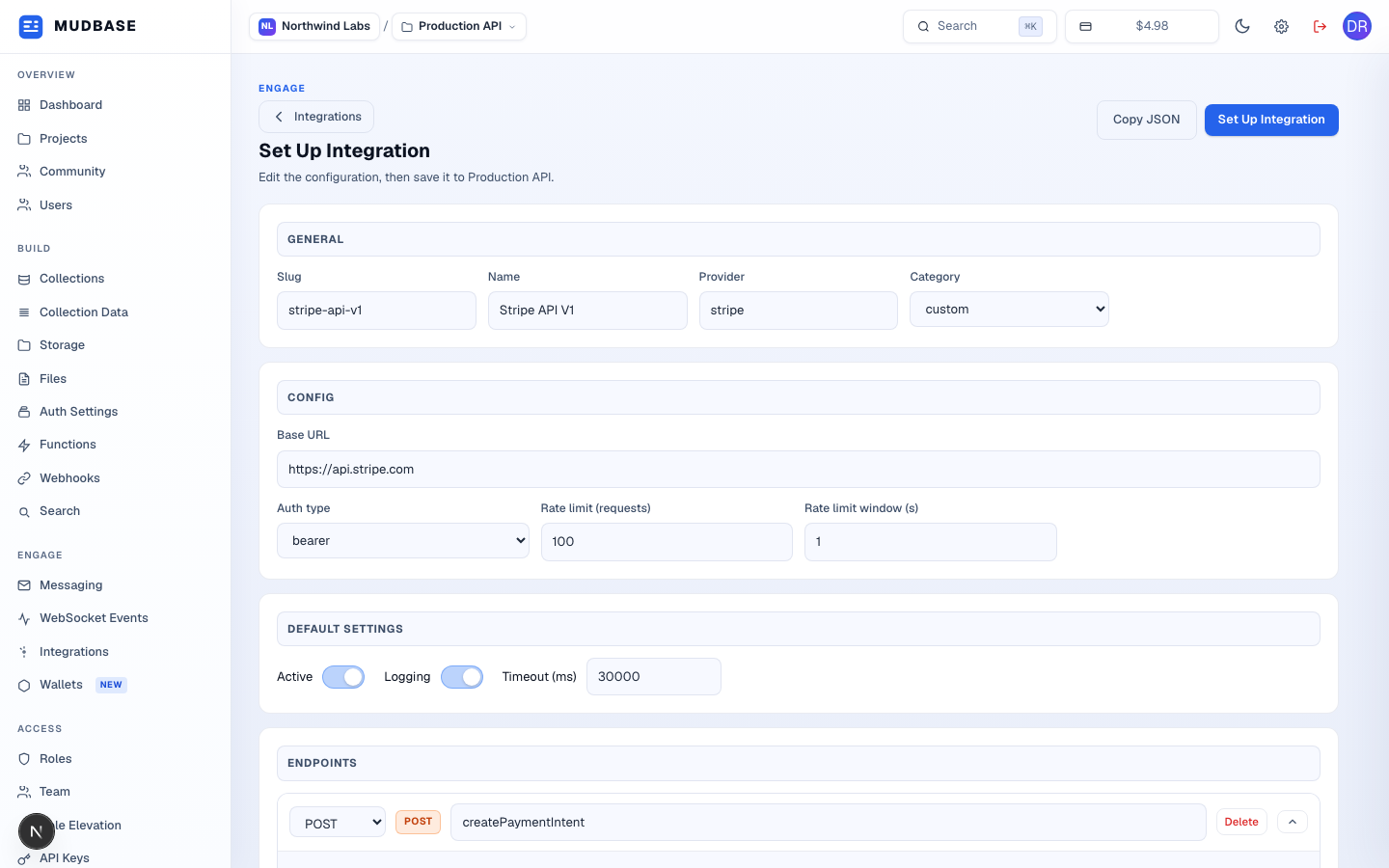
Task: Delete the createPaymentIntent endpoint
Action: click(x=1241, y=822)
